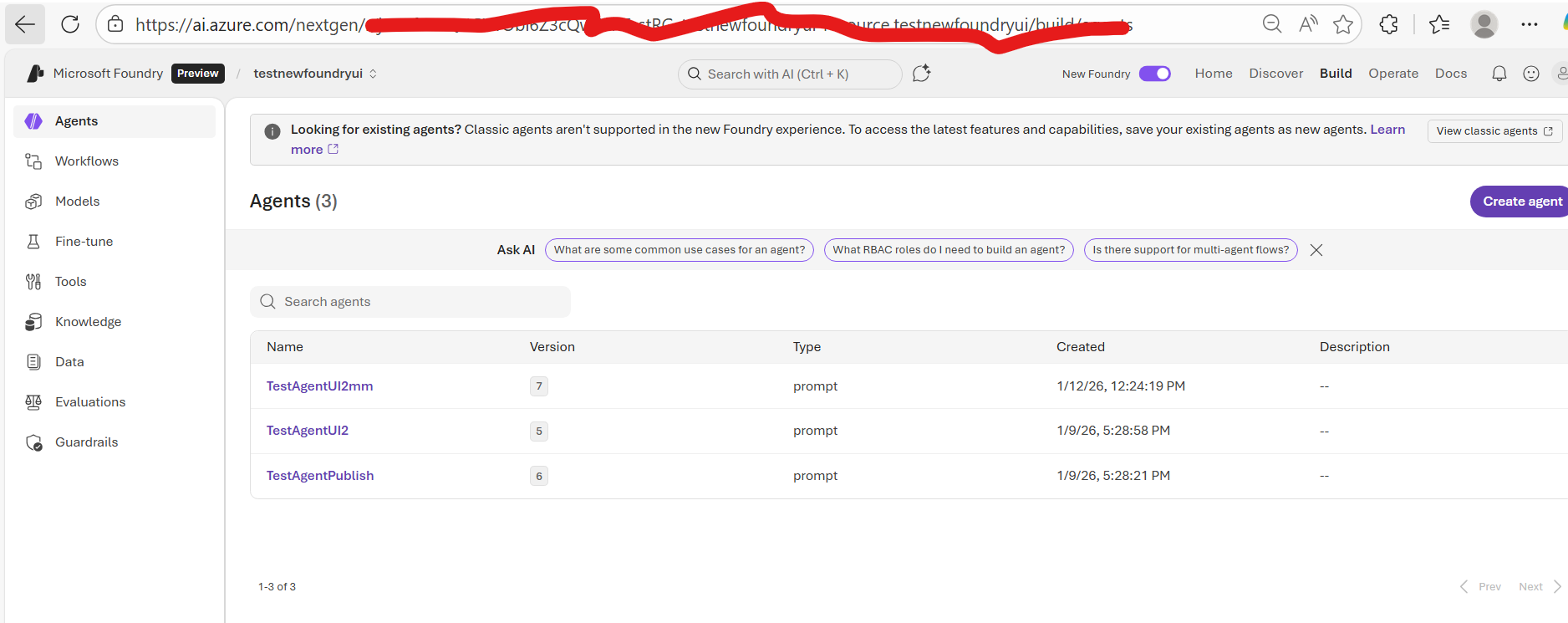Select Agents in the sidebar

tap(115, 121)
